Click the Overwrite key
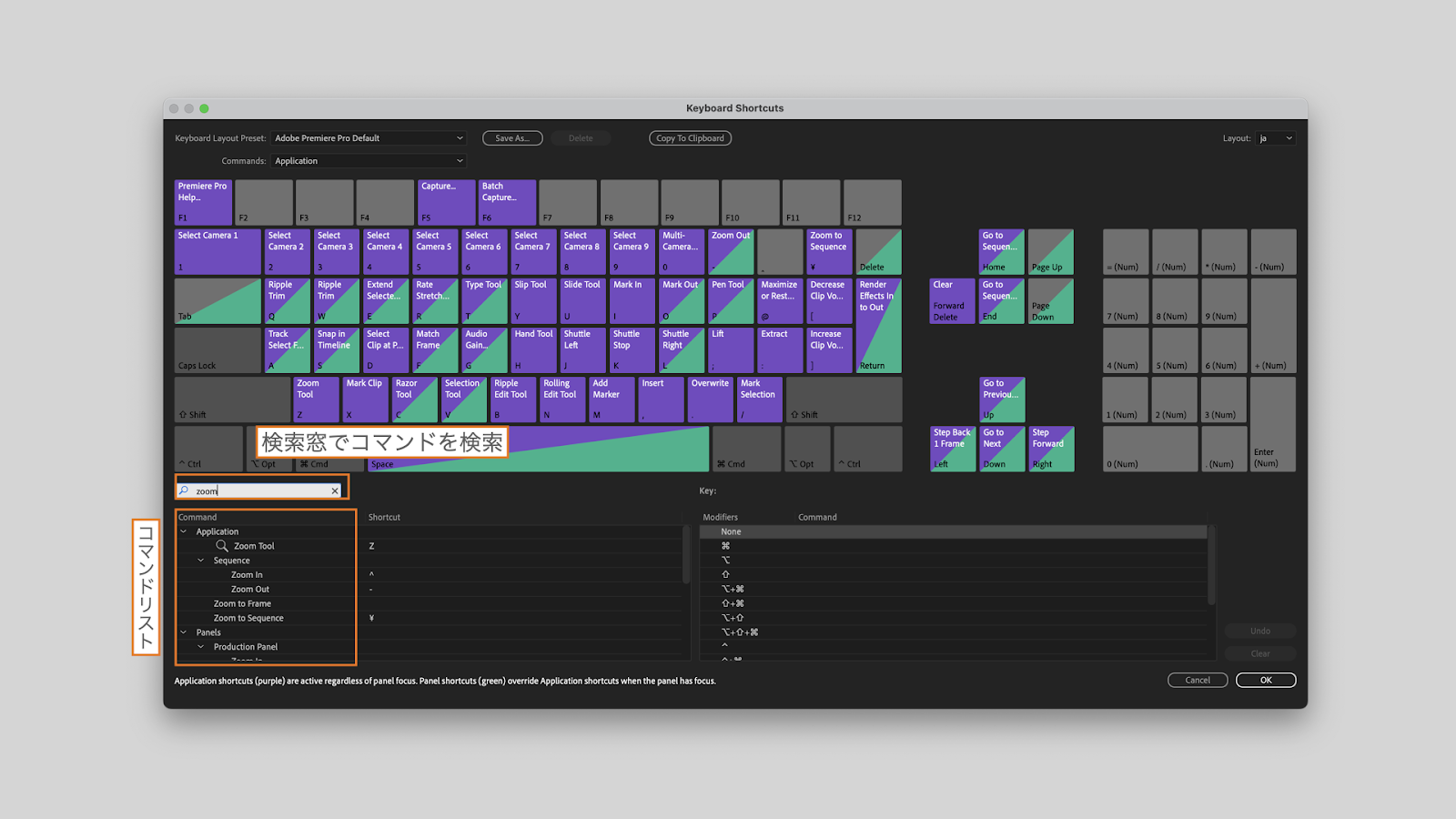This screenshot has height=819, width=1456. click(x=711, y=399)
